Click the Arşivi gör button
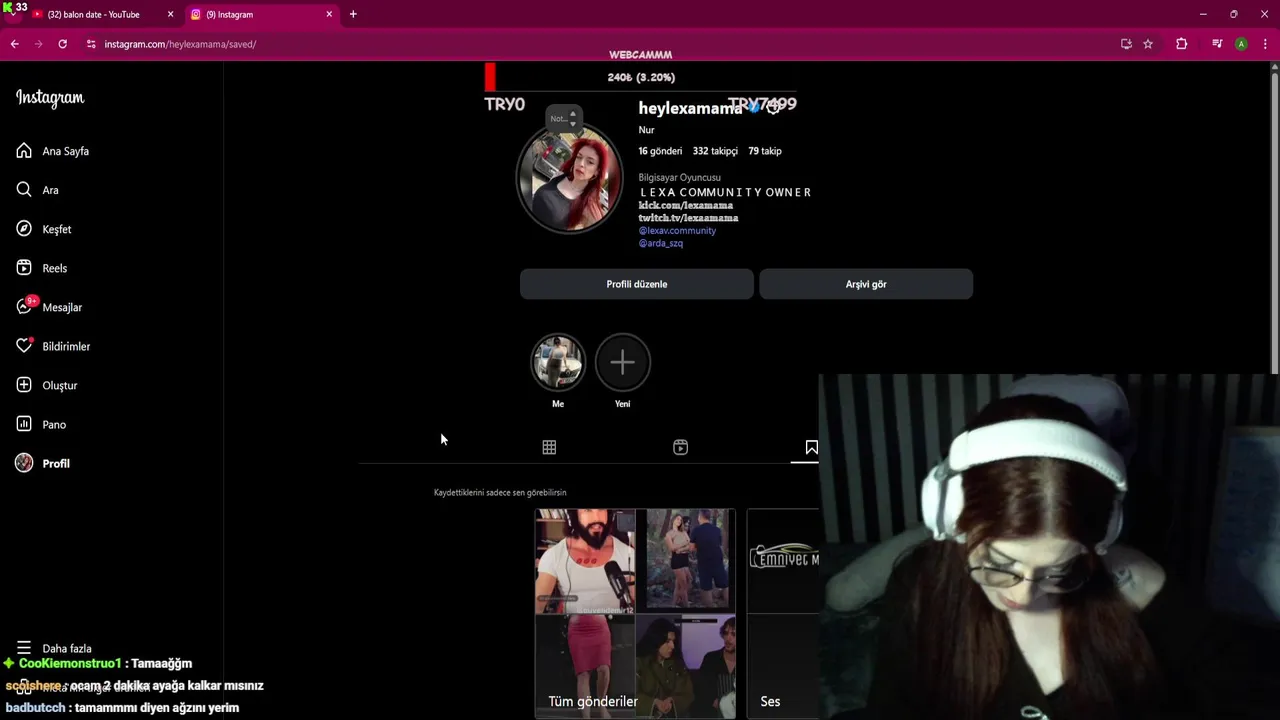Screen dimensions: 1280x720 pos(866,284)
